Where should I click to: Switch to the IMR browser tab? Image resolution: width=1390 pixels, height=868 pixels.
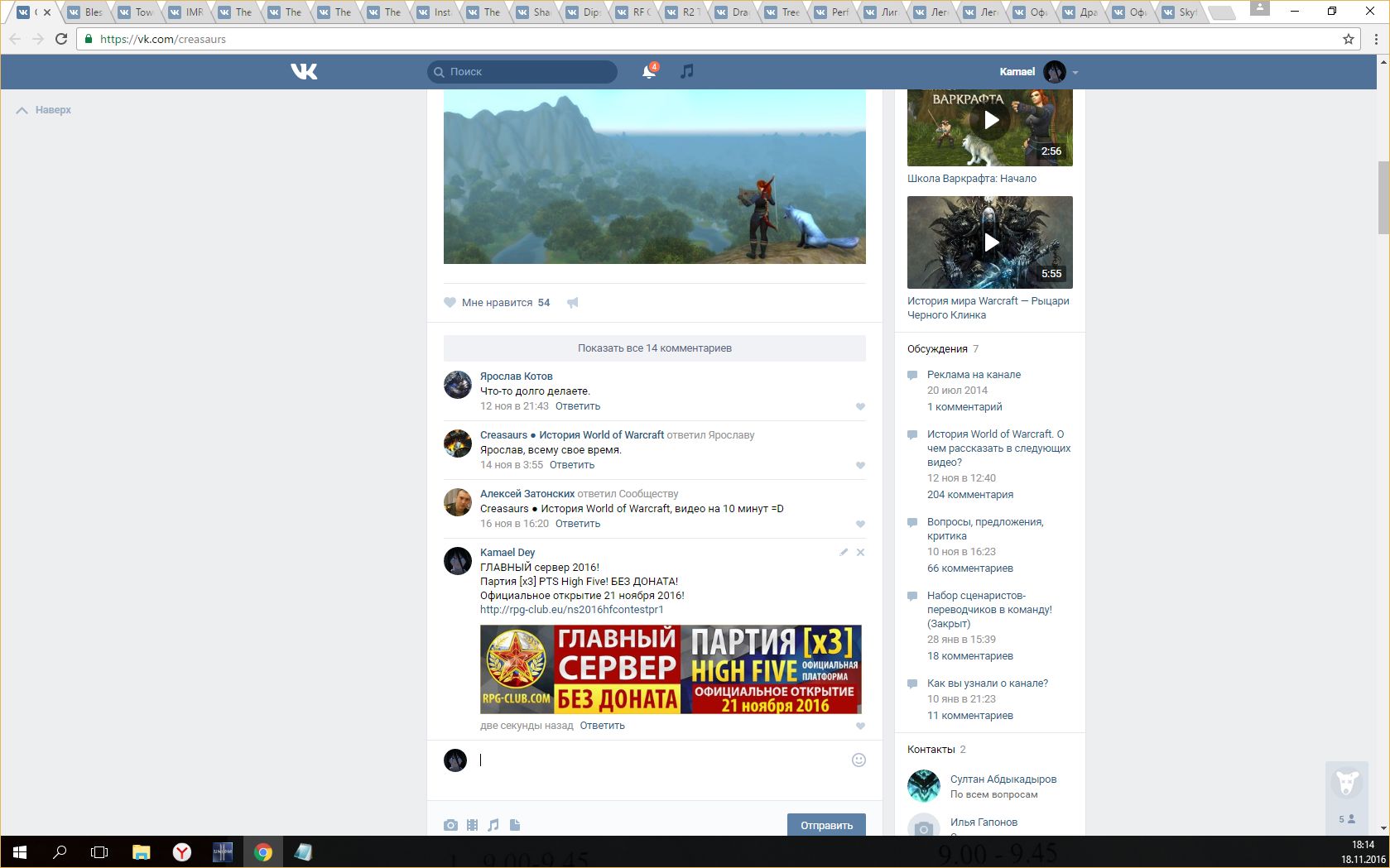pyautogui.click(x=186, y=12)
